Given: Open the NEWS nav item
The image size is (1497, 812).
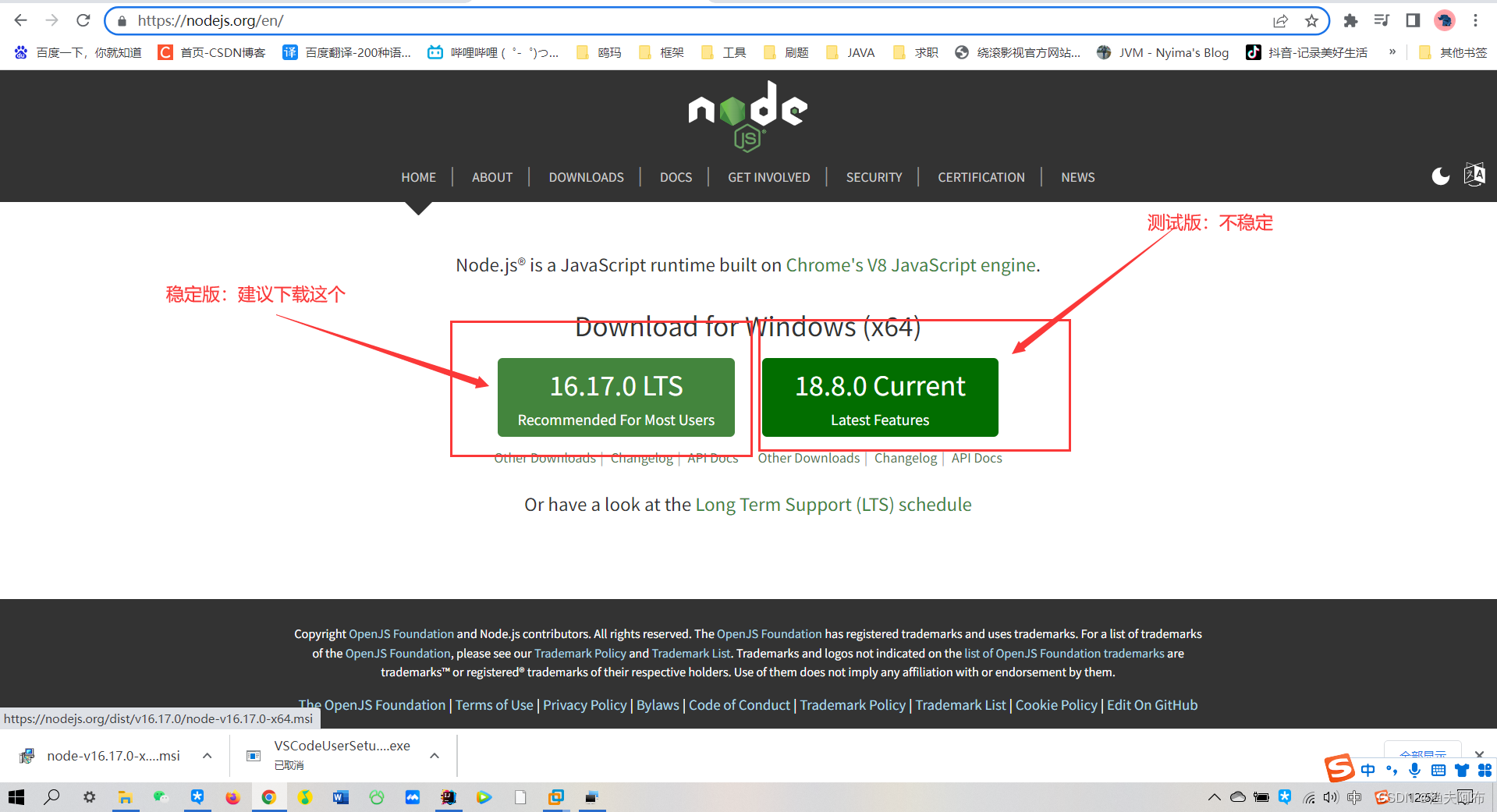Looking at the screenshot, I should [1077, 177].
